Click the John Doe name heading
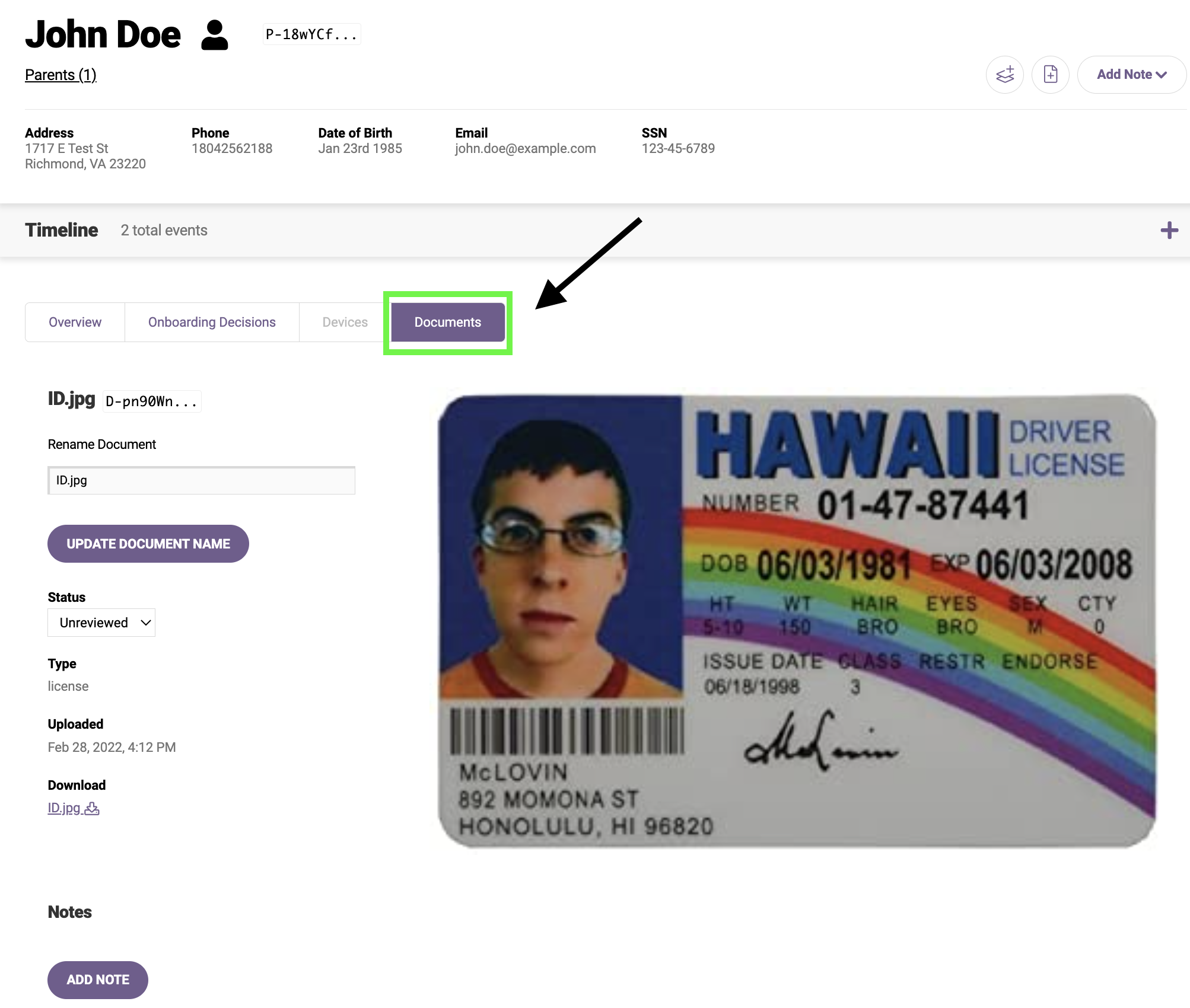This screenshot has width=1190, height=1008. pos(103,34)
